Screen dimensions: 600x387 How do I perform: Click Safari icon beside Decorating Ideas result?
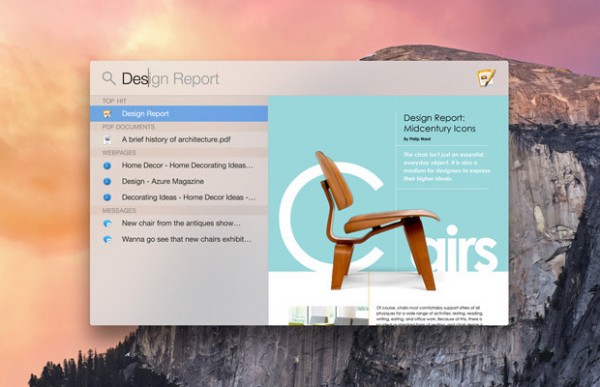point(107,198)
